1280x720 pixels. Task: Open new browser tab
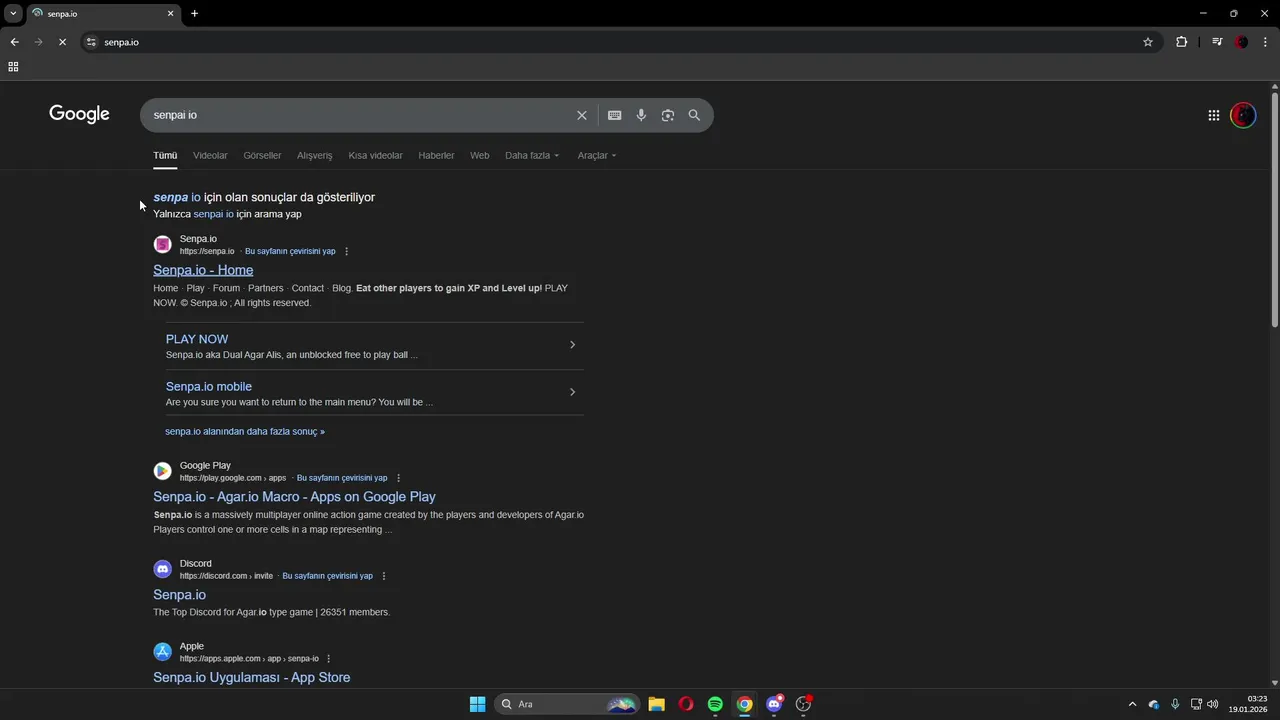194,13
